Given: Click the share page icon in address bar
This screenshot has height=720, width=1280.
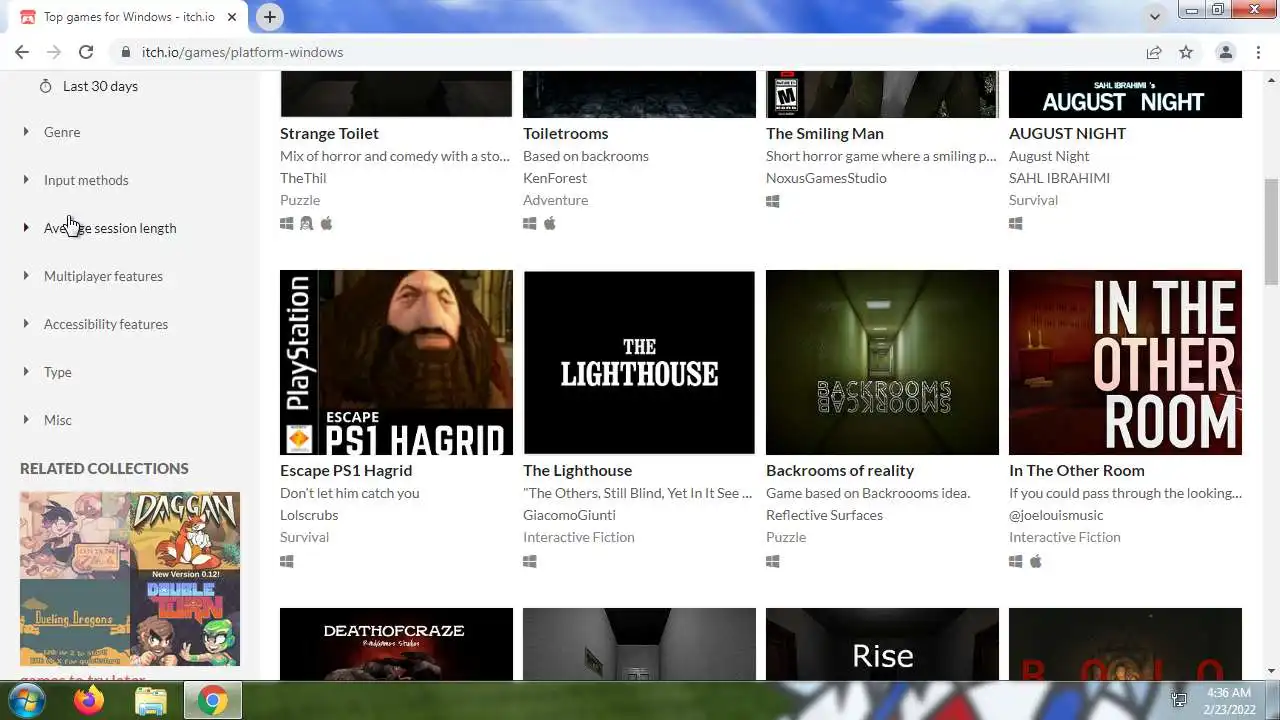Looking at the screenshot, I should pyautogui.click(x=1154, y=52).
